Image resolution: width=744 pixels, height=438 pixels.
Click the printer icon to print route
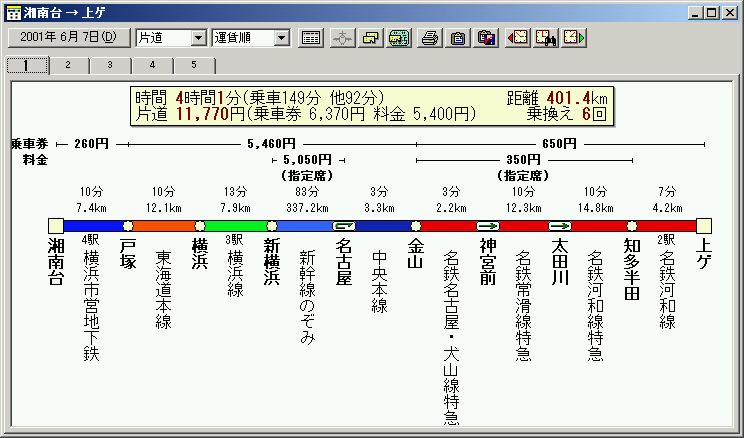(x=430, y=38)
